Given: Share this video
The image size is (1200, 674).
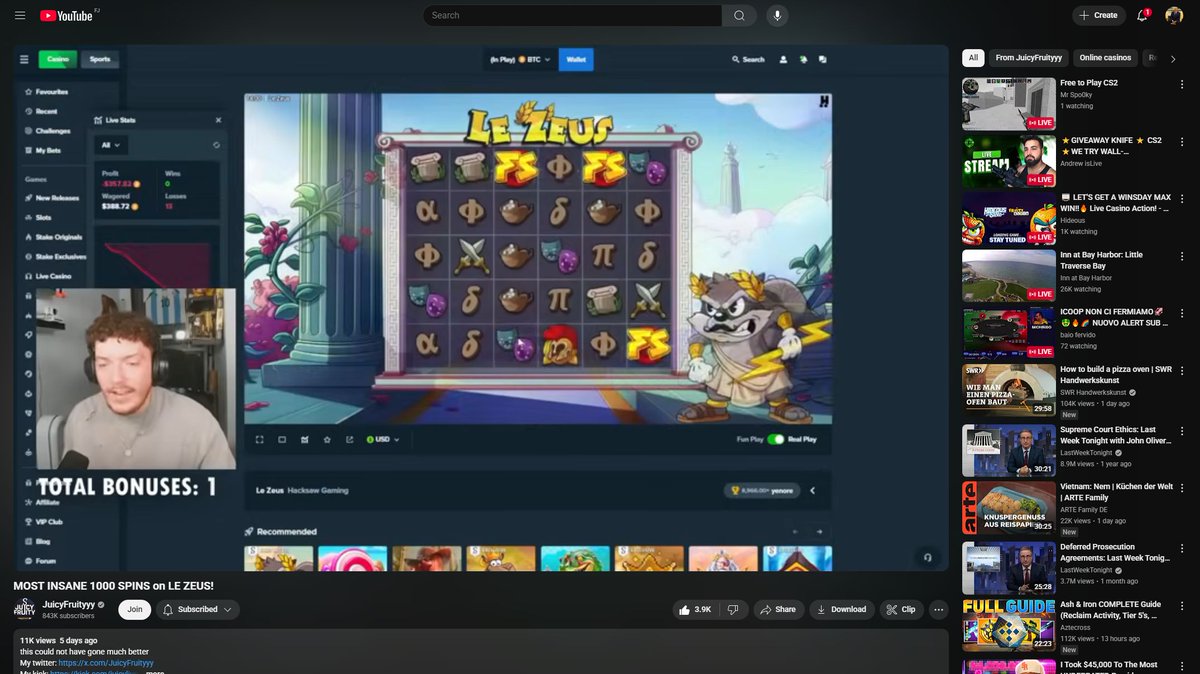Looking at the screenshot, I should [778, 609].
